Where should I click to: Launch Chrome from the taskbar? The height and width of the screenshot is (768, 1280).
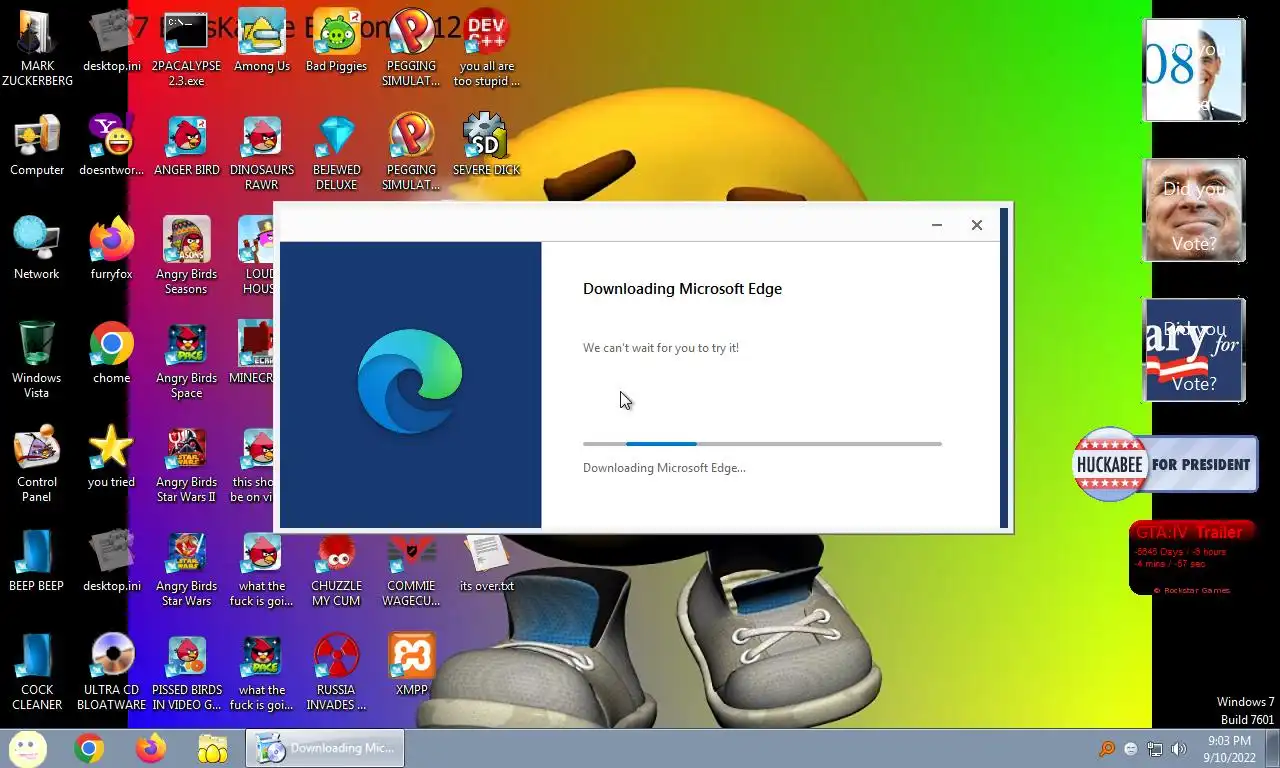(x=89, y=748)
